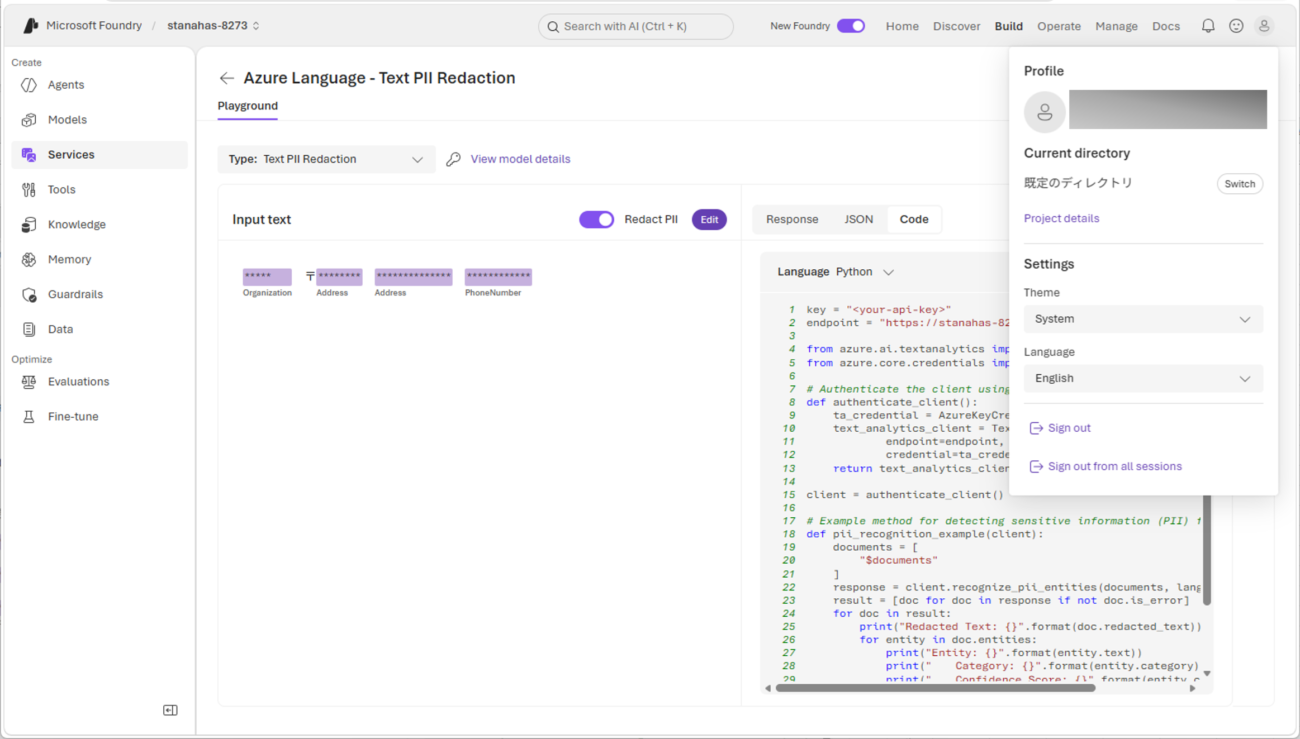Select the Services sidebar icon
Screen dimensions: 1300x739
click(29, 155)
